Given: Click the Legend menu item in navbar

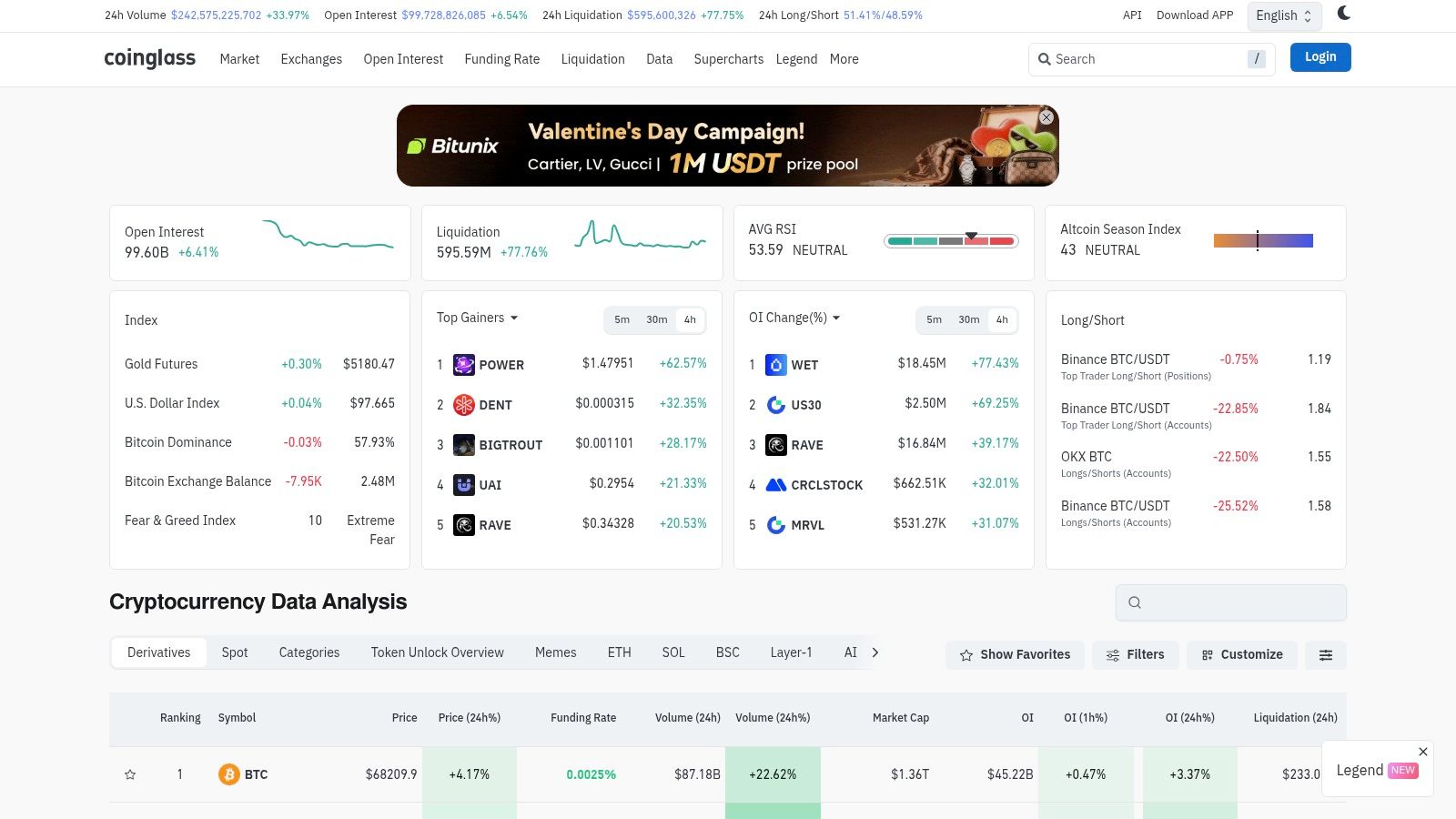Looking at the screenshot, I should tap(796, 59).
